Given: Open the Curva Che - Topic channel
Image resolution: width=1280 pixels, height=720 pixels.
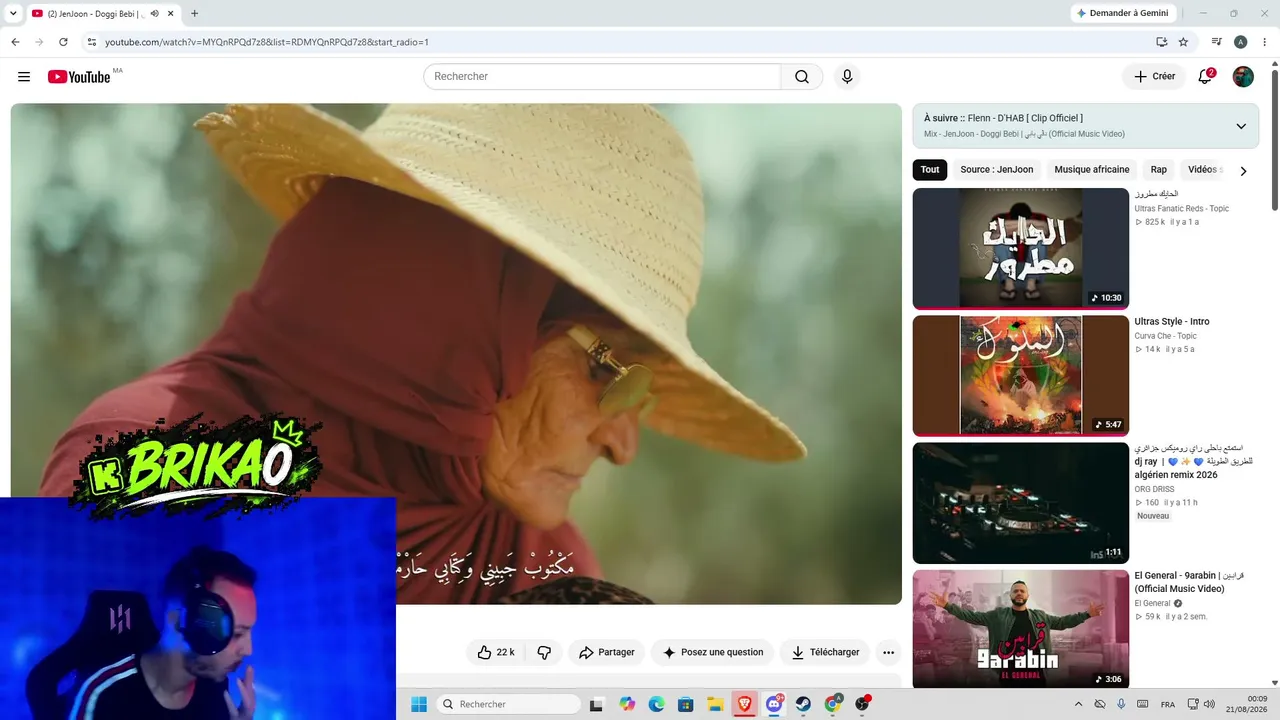Looking at the screenshot, I should (1165, 336).
